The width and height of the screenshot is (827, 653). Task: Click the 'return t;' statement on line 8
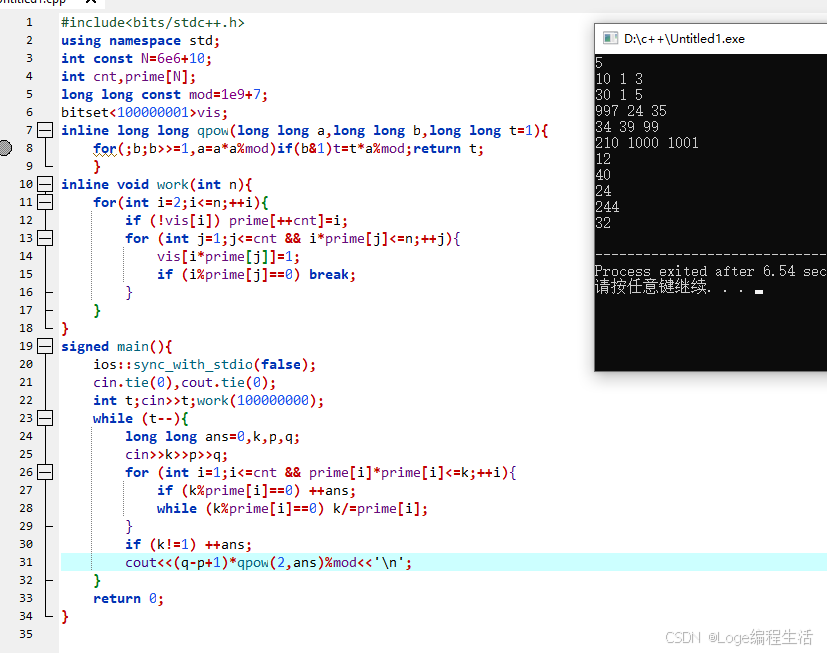coord(448,149)
